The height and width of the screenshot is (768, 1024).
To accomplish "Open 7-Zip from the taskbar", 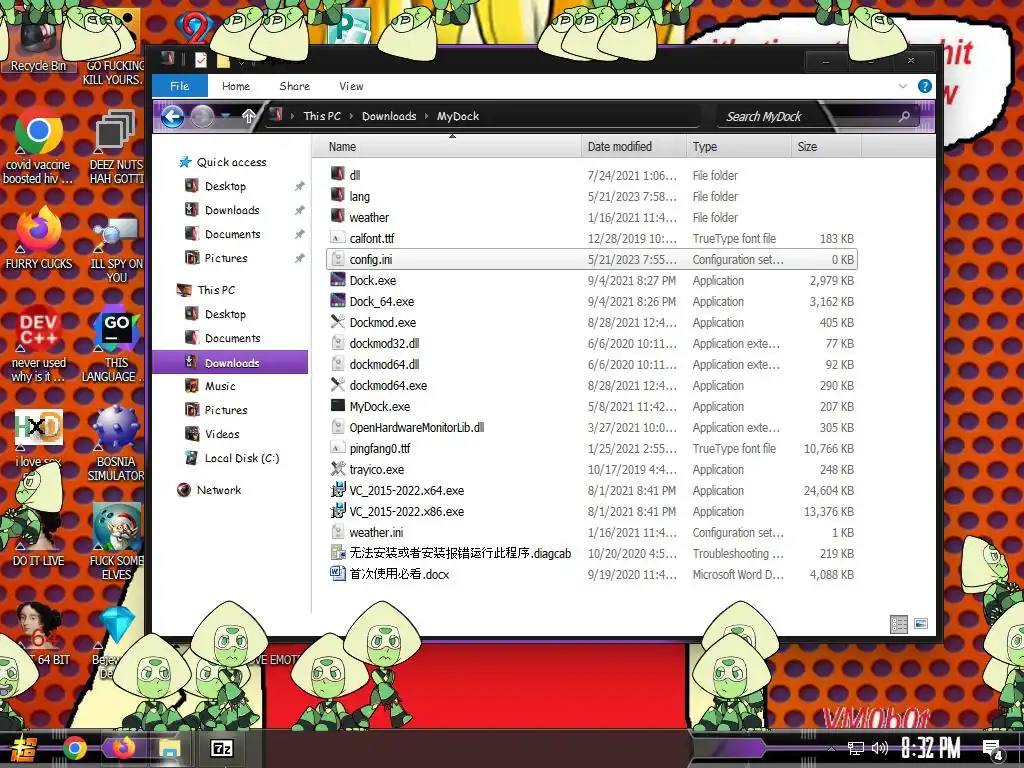I will pos(222,748).
